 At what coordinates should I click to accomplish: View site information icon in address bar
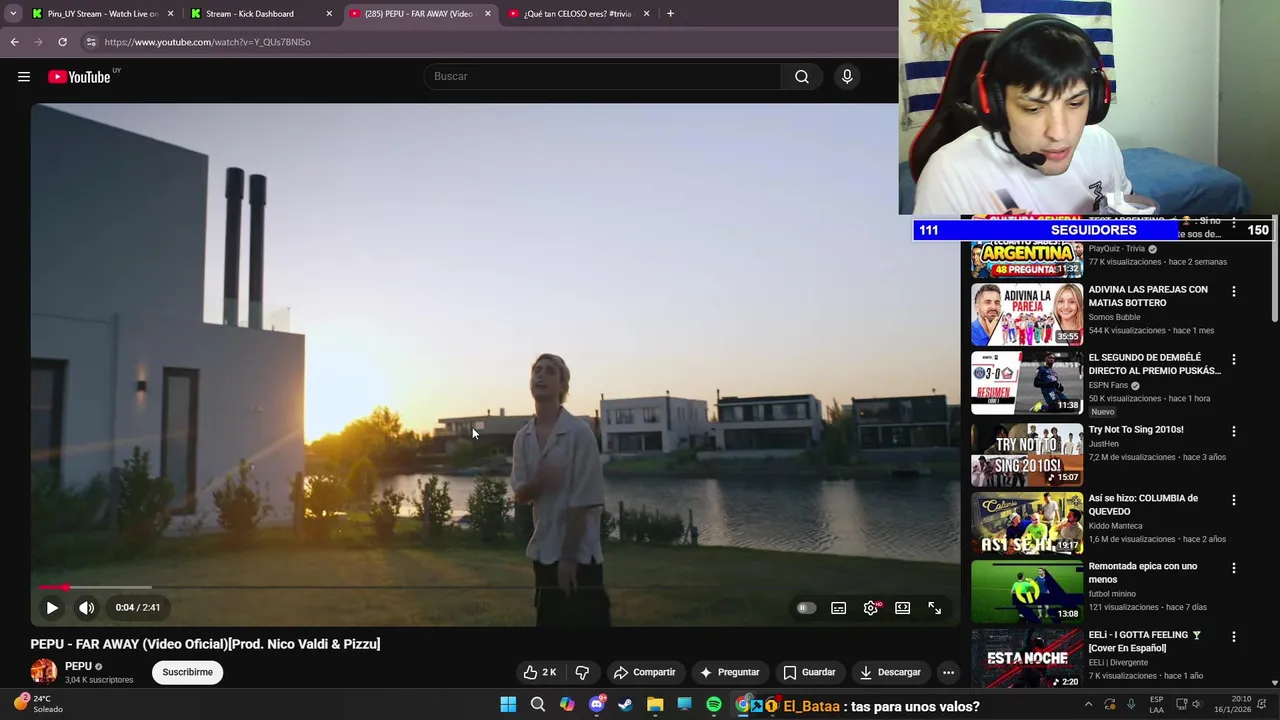coord(90,42)
